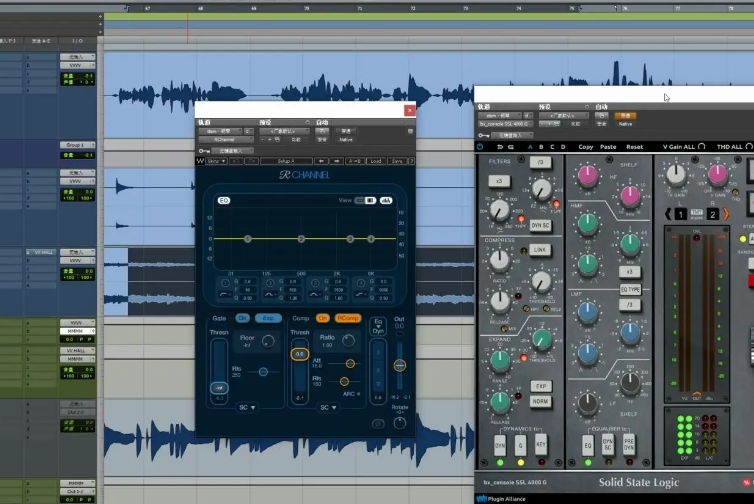This screenshot has height=504, width=754.
Task: Toggle the EXP button in SSL Expand section
Action: (x=541, y=386)
